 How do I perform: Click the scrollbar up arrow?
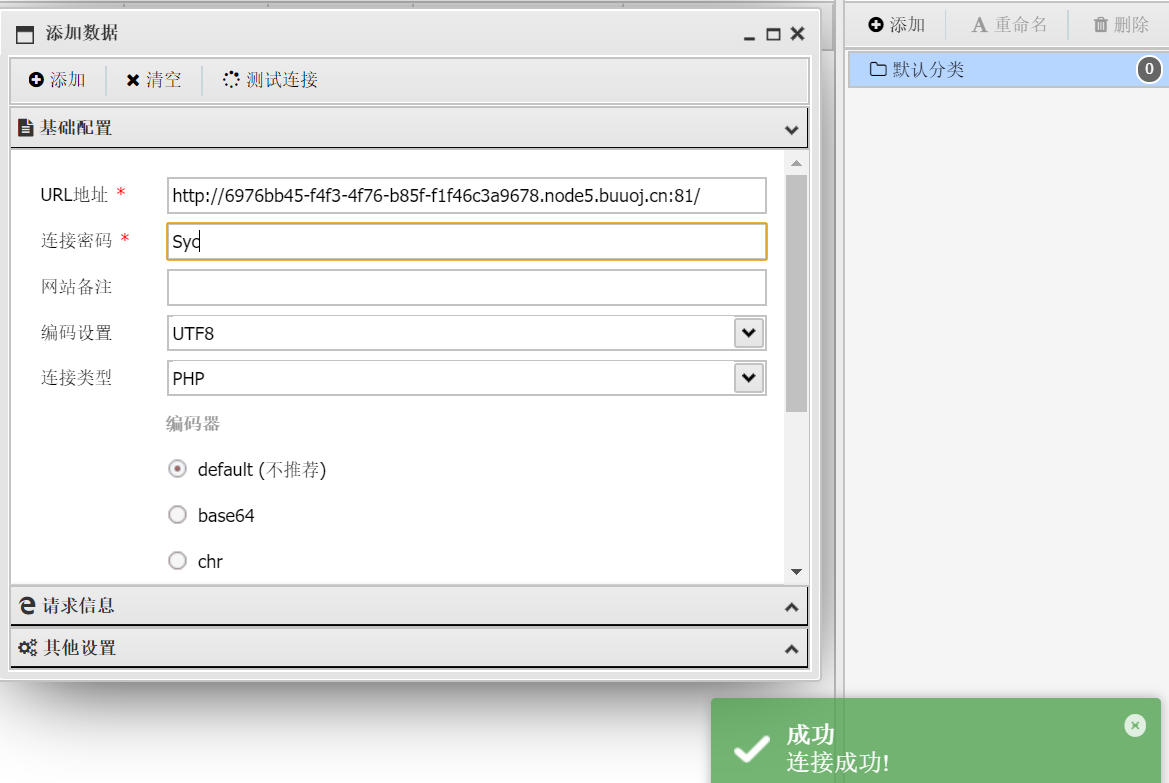click(x=796, y=163)
